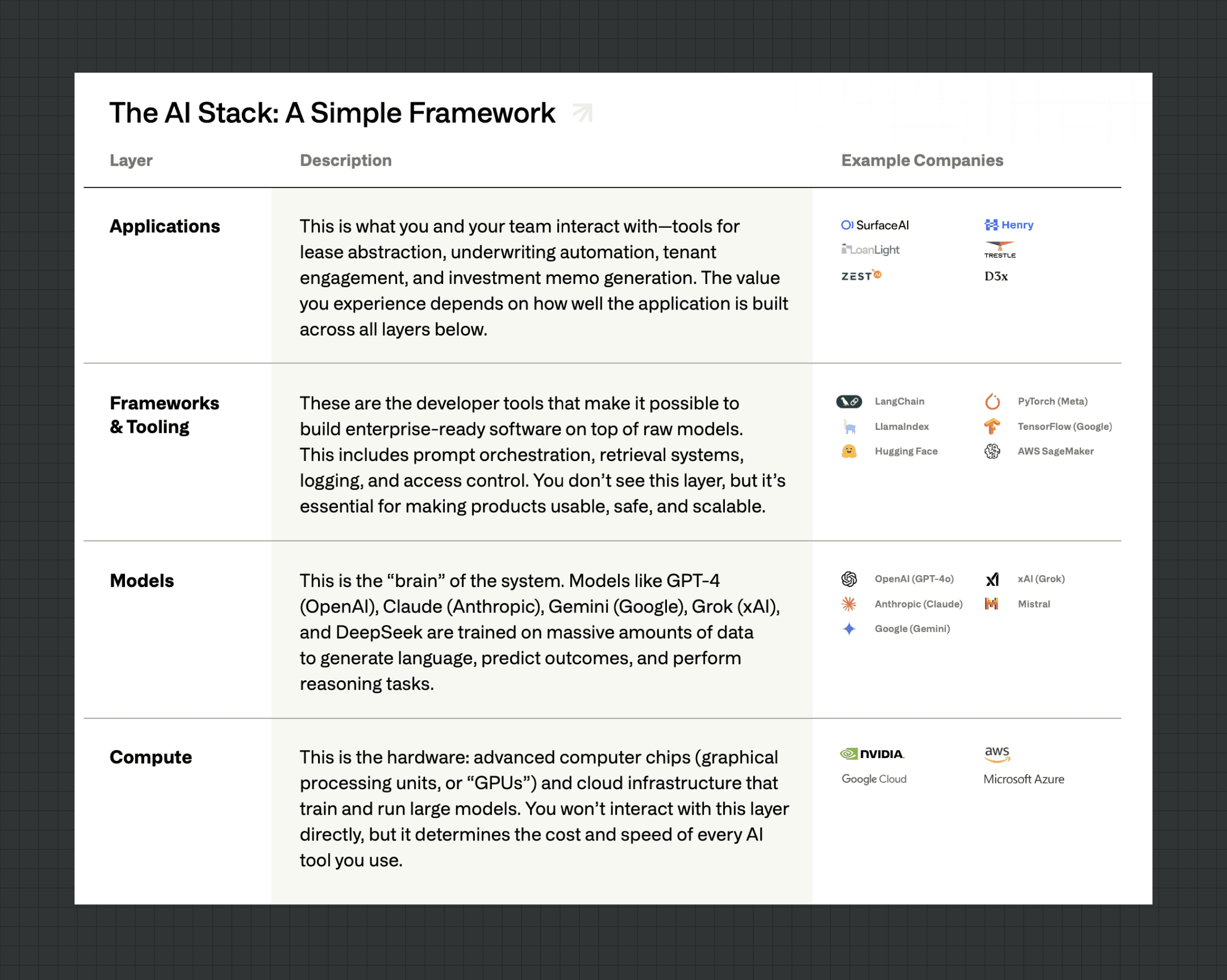The height and width of the screenshot is (980, 1227).
Task: Click the Mistral logo icon
Action: [x=991, y=604]
